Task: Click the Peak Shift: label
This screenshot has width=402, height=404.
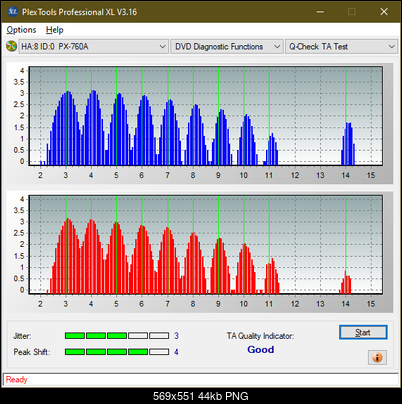Action: tap(32, 352)
